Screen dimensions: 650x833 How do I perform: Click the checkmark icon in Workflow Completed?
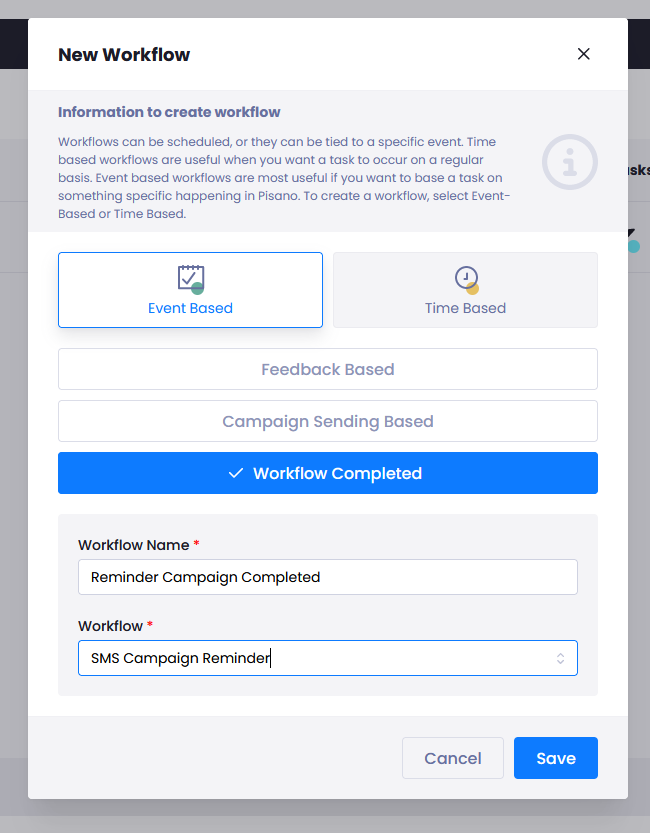[236, 473]
